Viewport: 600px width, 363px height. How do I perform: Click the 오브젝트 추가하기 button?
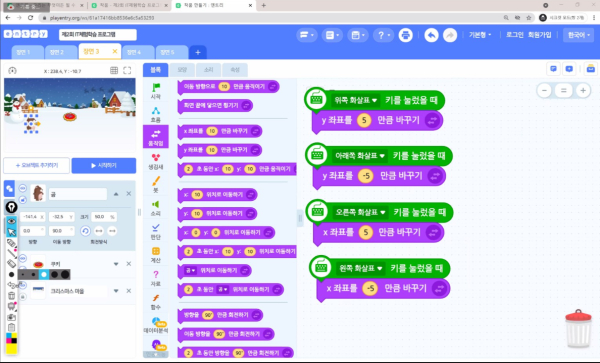point(36,165)
